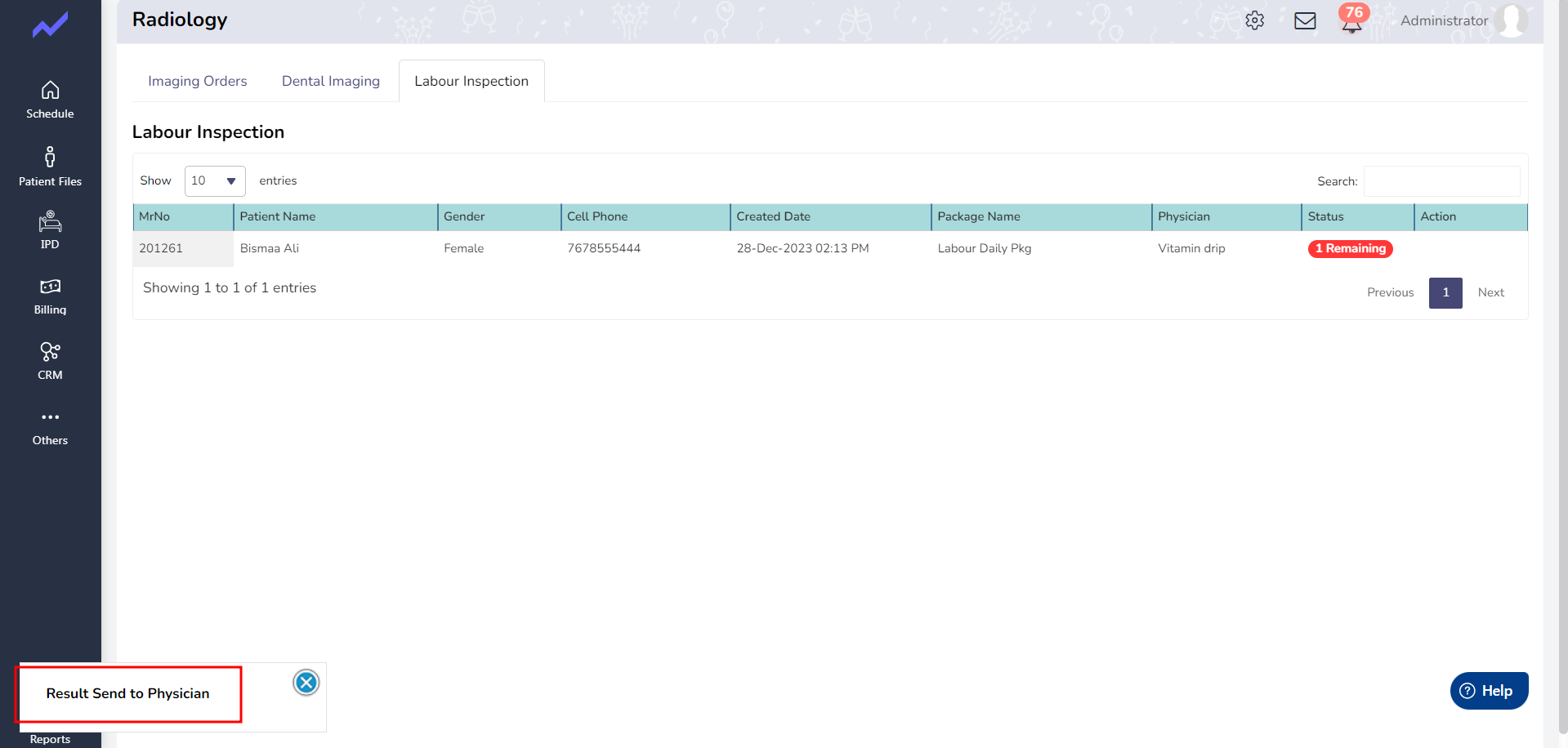Open the Reports sidebar item
The height and width of the screenshot is (748, 1568).
pos(50,739)
